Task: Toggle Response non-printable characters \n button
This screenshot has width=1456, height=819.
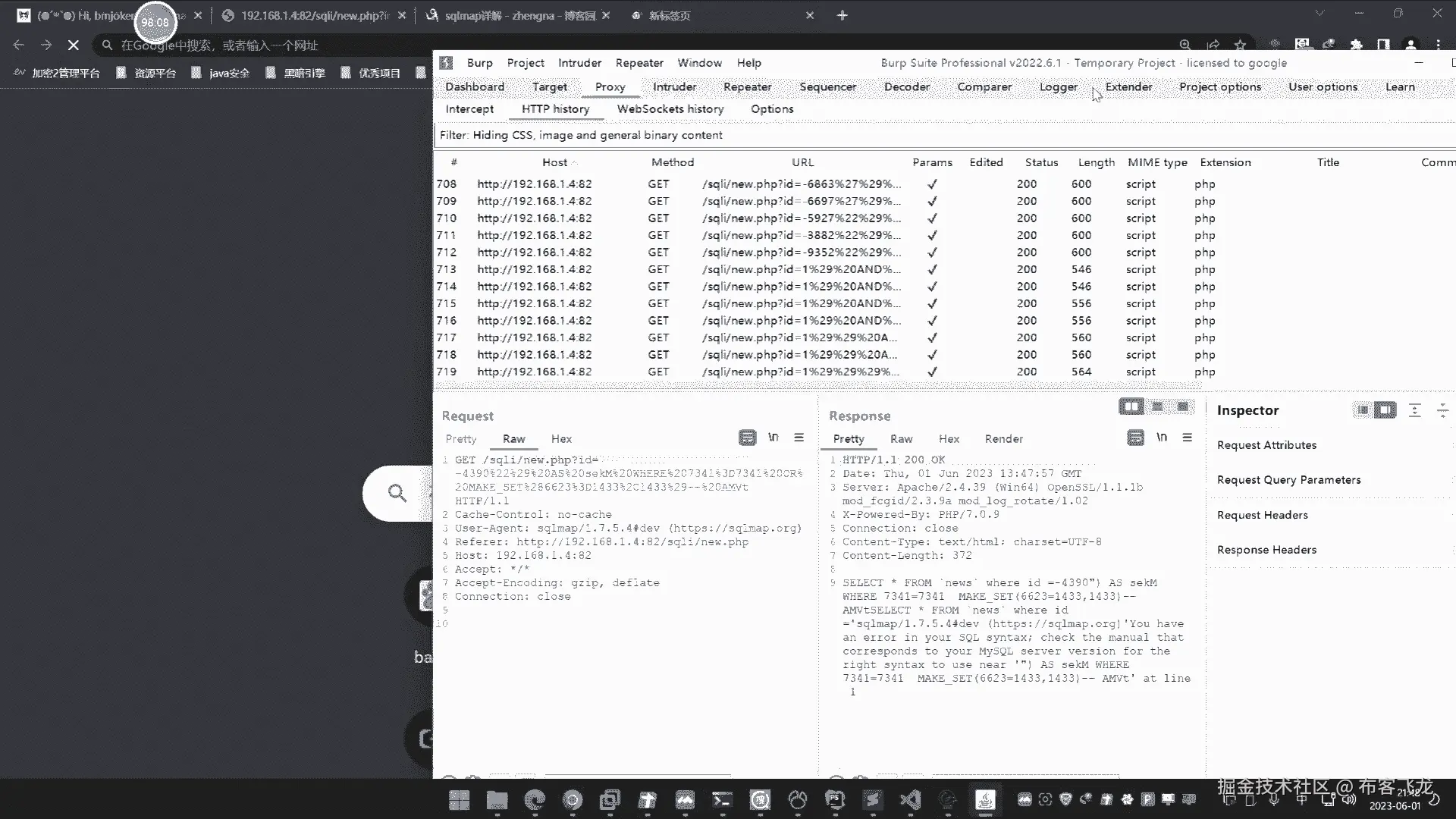Action: 1161,438
